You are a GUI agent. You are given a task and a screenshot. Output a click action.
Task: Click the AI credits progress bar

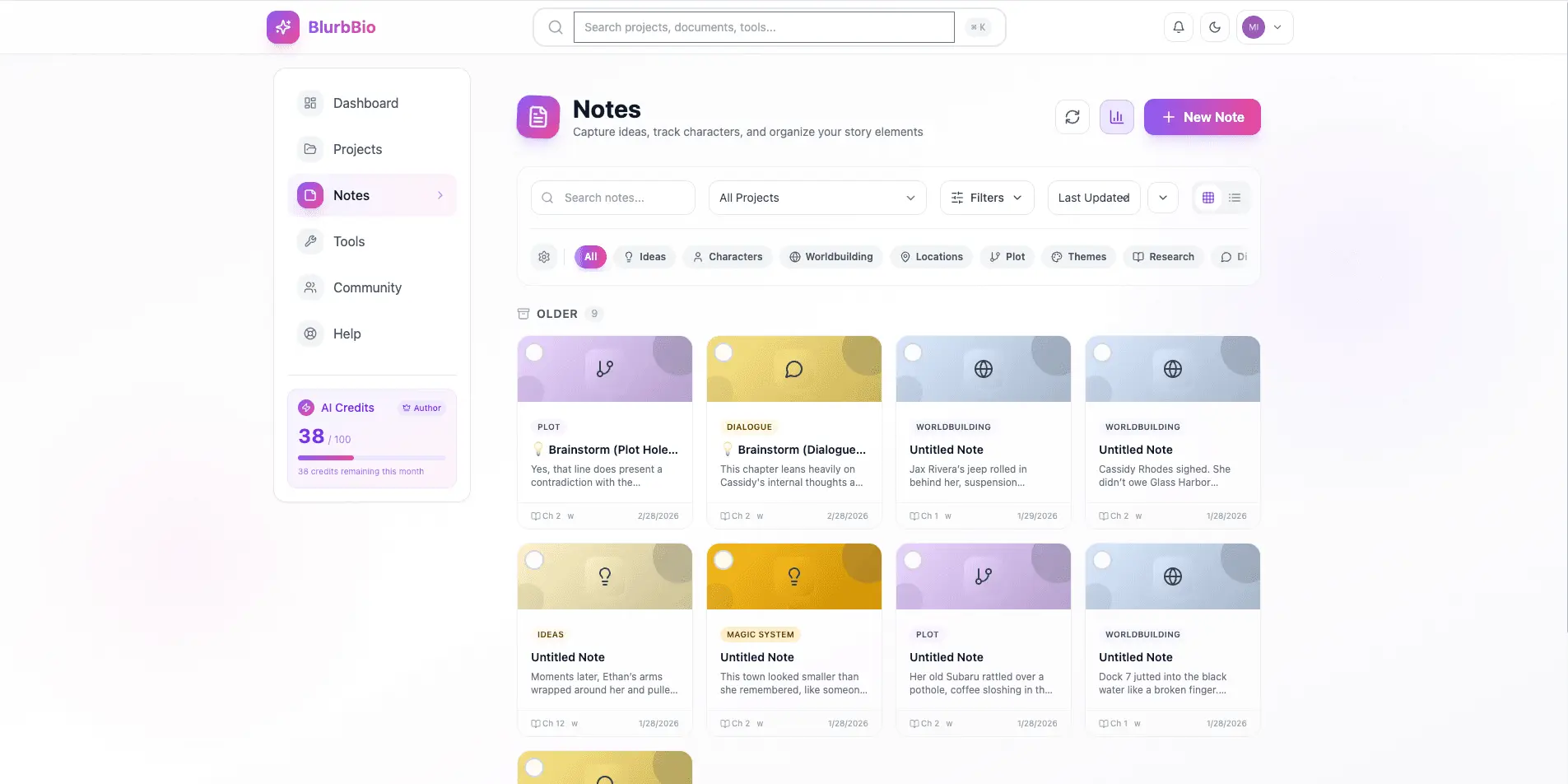371,457
